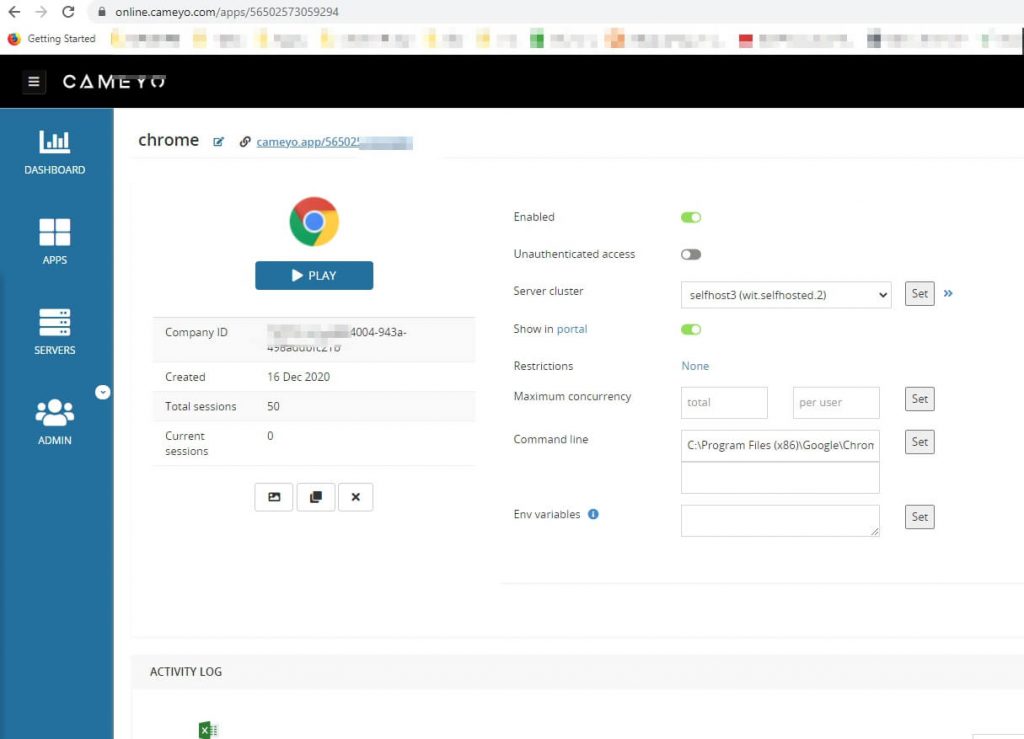Click the Chrome app icon
Screen dimensions: 1024x739
[x=314, y=221]
